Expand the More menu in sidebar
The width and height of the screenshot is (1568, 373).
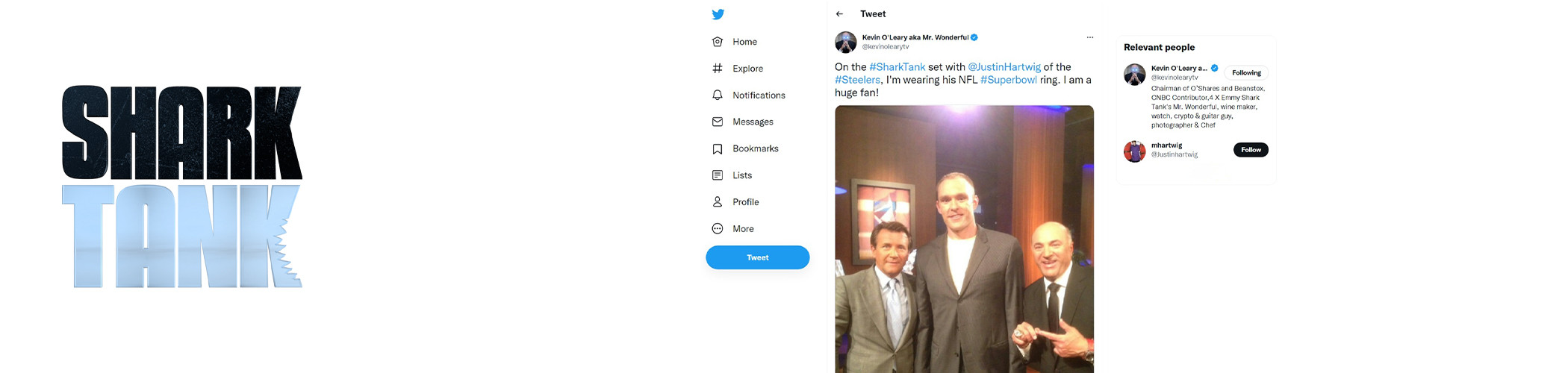pyautogui.click(x=718, y=229)
